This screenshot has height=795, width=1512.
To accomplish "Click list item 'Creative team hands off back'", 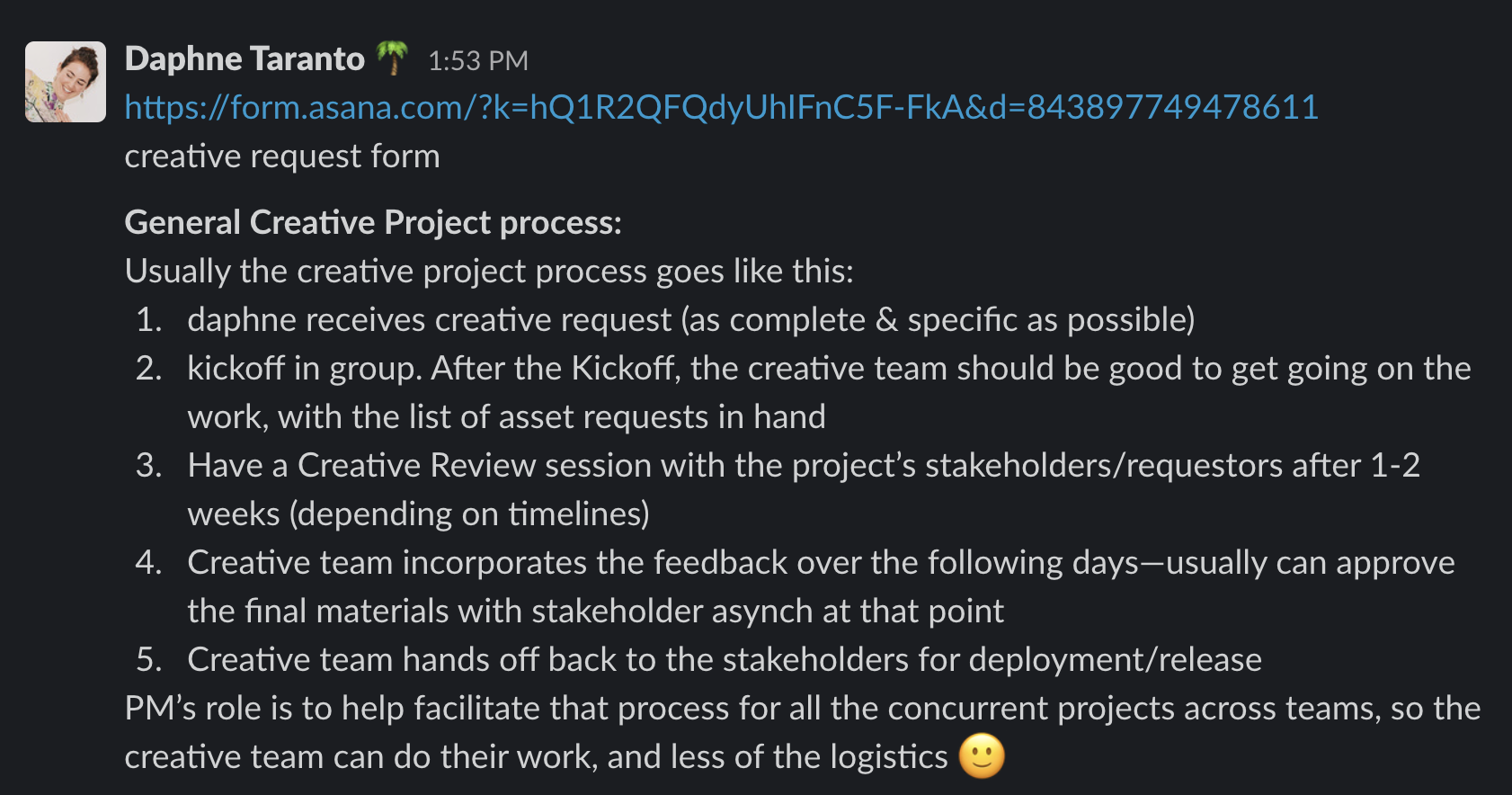I will click(x=724, y=660).
